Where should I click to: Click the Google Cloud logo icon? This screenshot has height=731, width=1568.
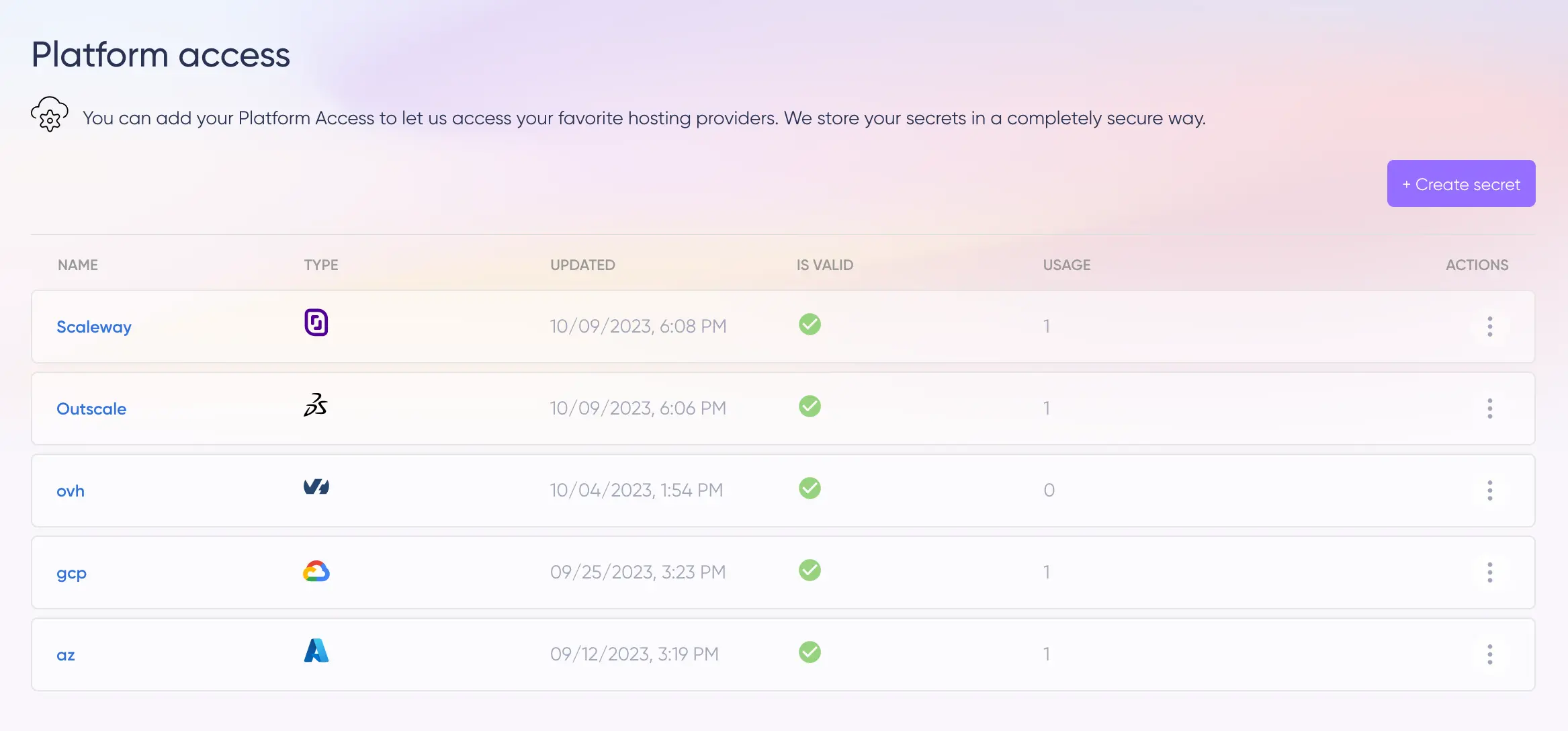[x=316, y=571]
